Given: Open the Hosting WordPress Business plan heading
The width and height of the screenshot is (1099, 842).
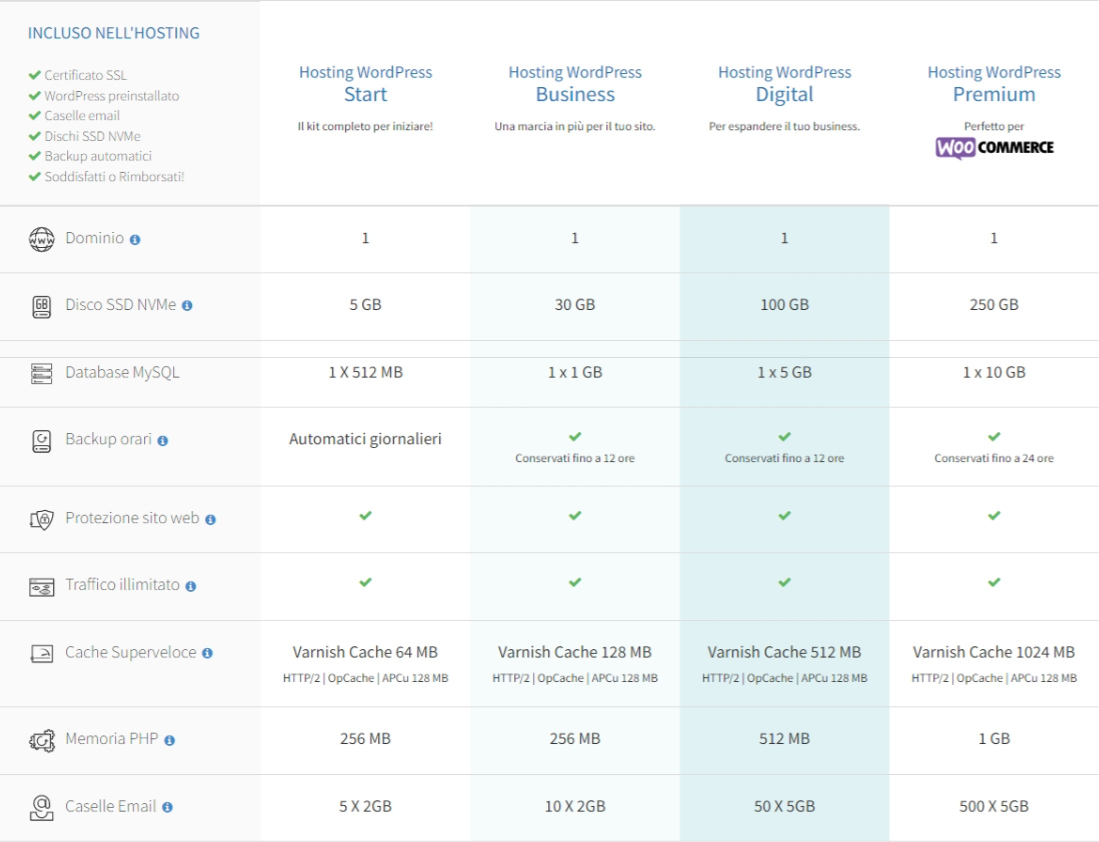Looking at the screenshot, I should [x=575, y=83].
